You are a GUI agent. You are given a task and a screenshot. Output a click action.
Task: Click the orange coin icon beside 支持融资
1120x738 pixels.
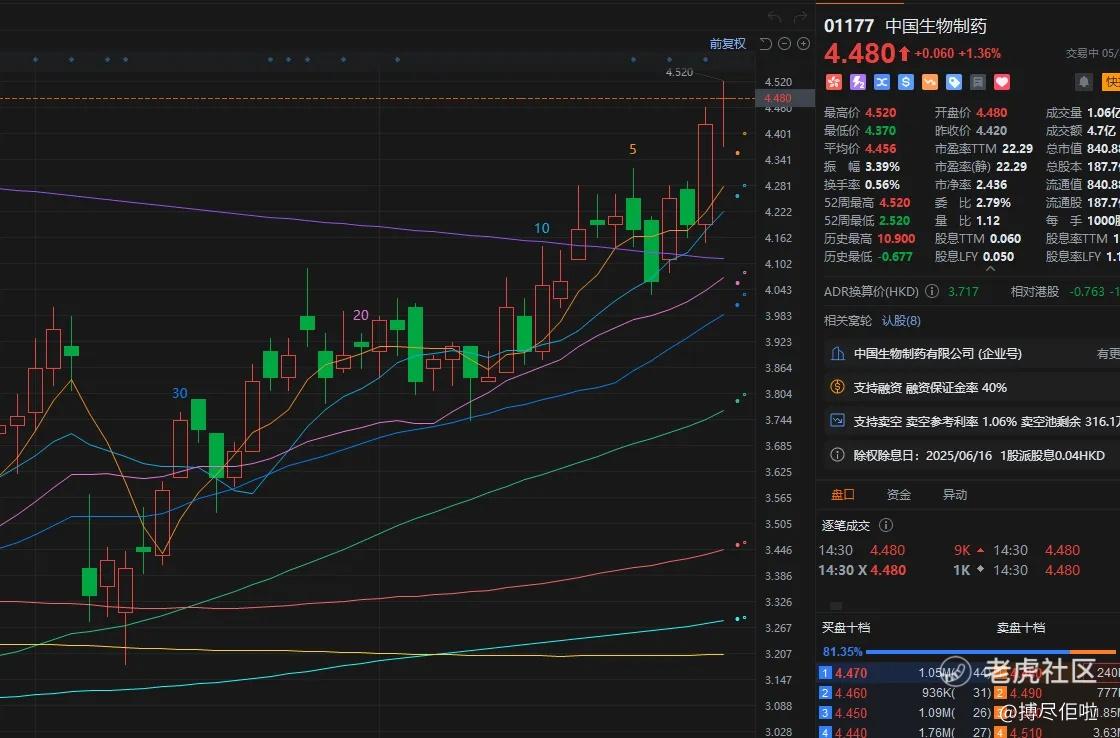click(837, 387)
